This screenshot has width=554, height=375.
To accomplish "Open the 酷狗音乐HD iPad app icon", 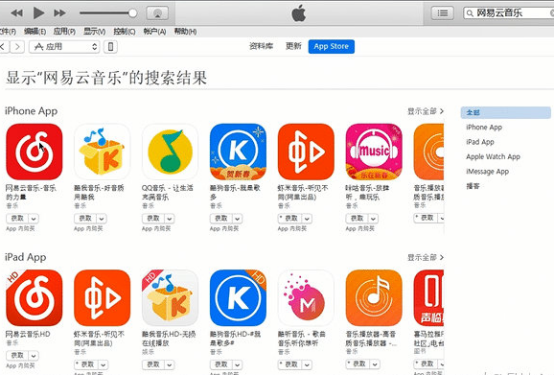I will coord(238,298).
